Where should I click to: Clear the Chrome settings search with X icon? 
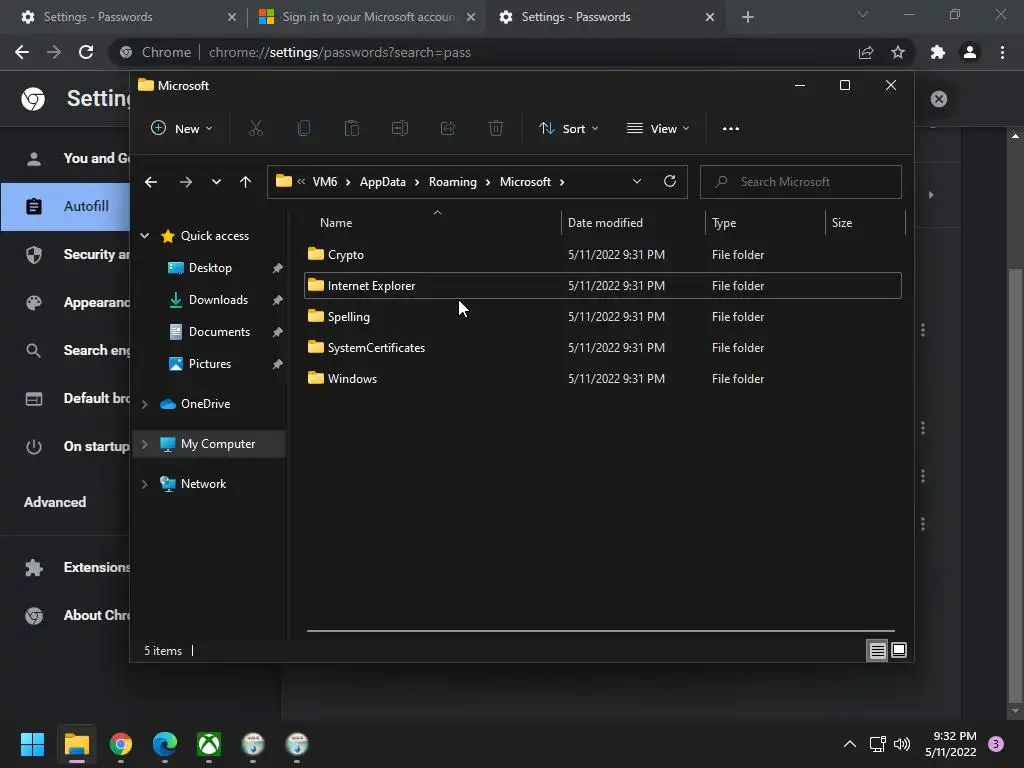pos(938,99)
